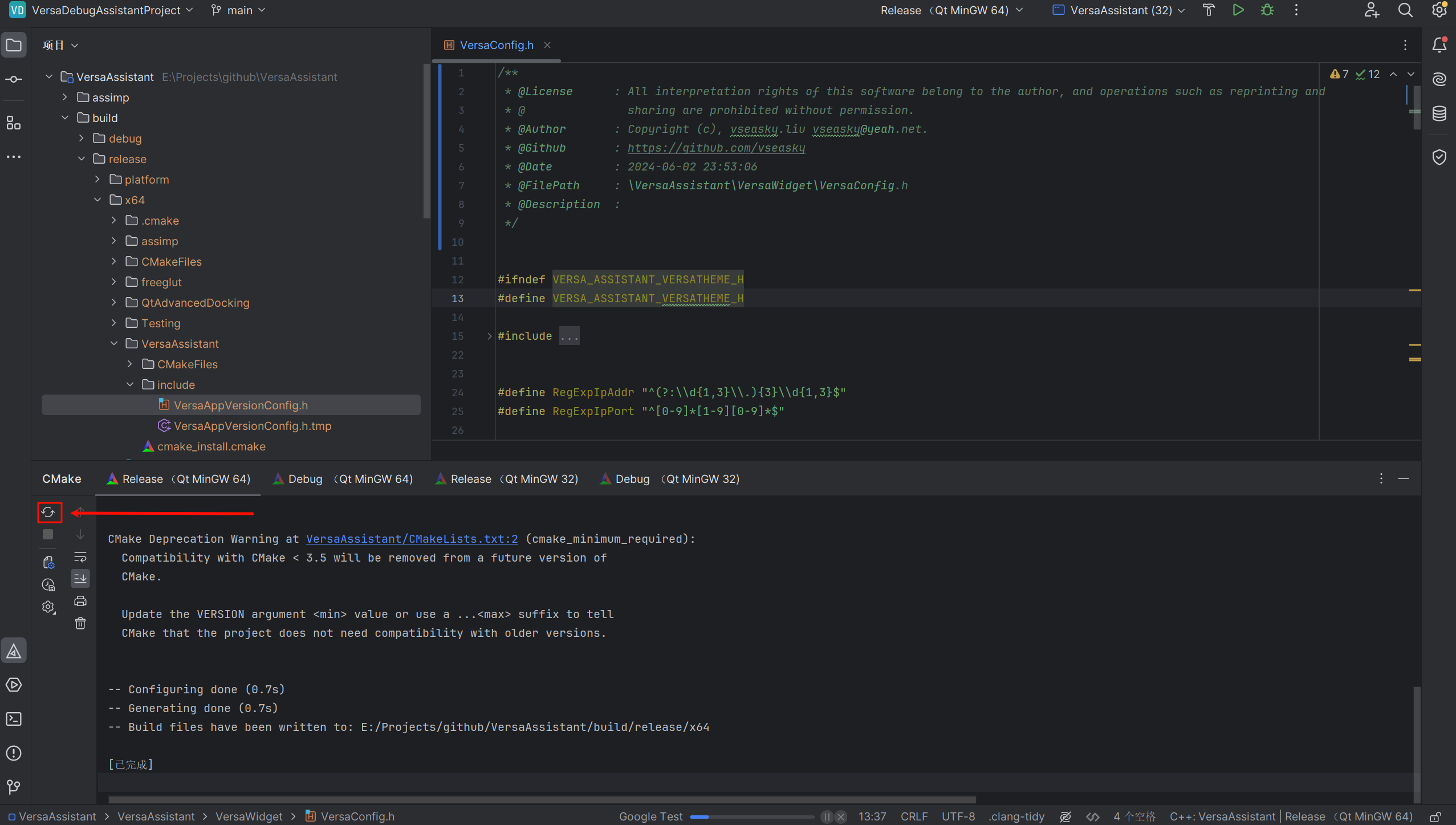Viewport: 1456px width, 825px height.
Task: Open the Commit tool window icon
Action: pos(14,79)
